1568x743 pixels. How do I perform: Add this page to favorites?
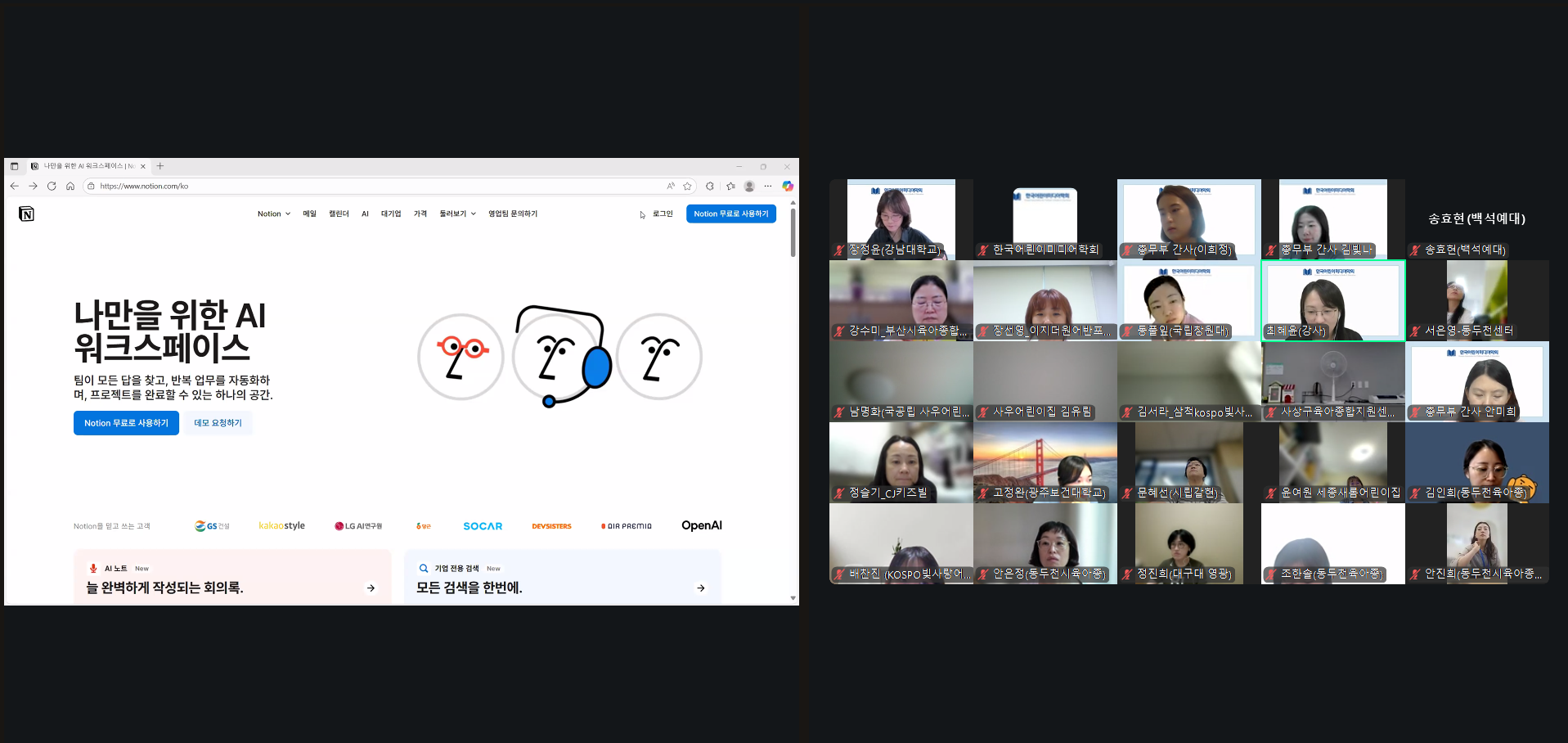pos(687,186)
